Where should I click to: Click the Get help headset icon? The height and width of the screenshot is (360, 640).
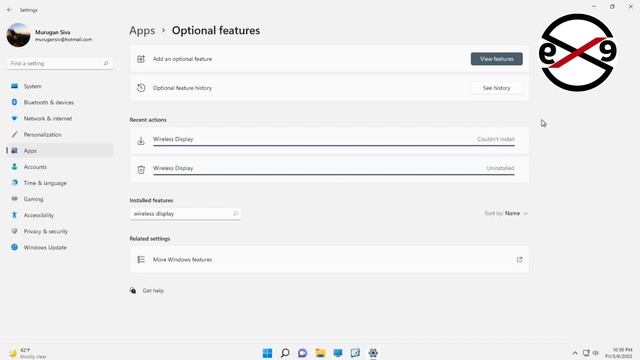133,291
